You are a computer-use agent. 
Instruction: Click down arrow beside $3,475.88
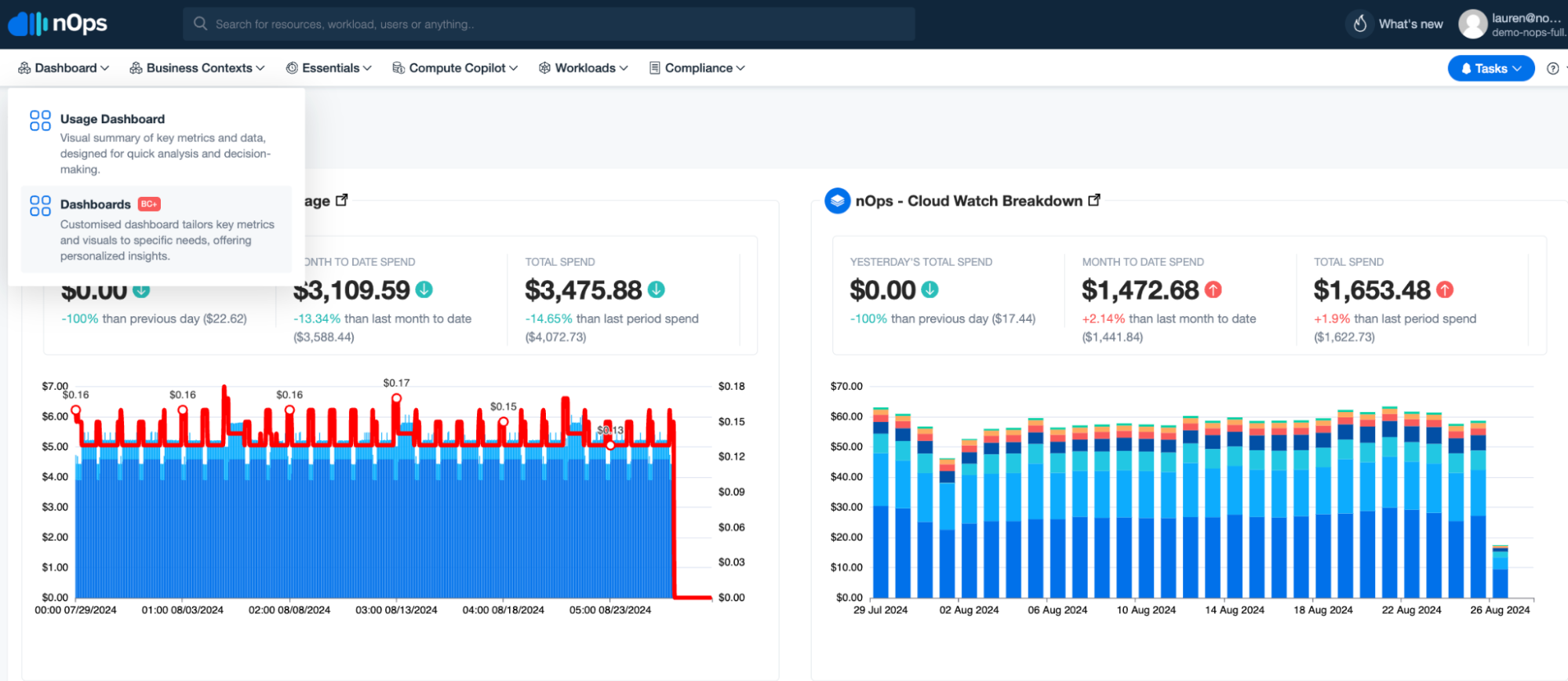coord(657,290)
